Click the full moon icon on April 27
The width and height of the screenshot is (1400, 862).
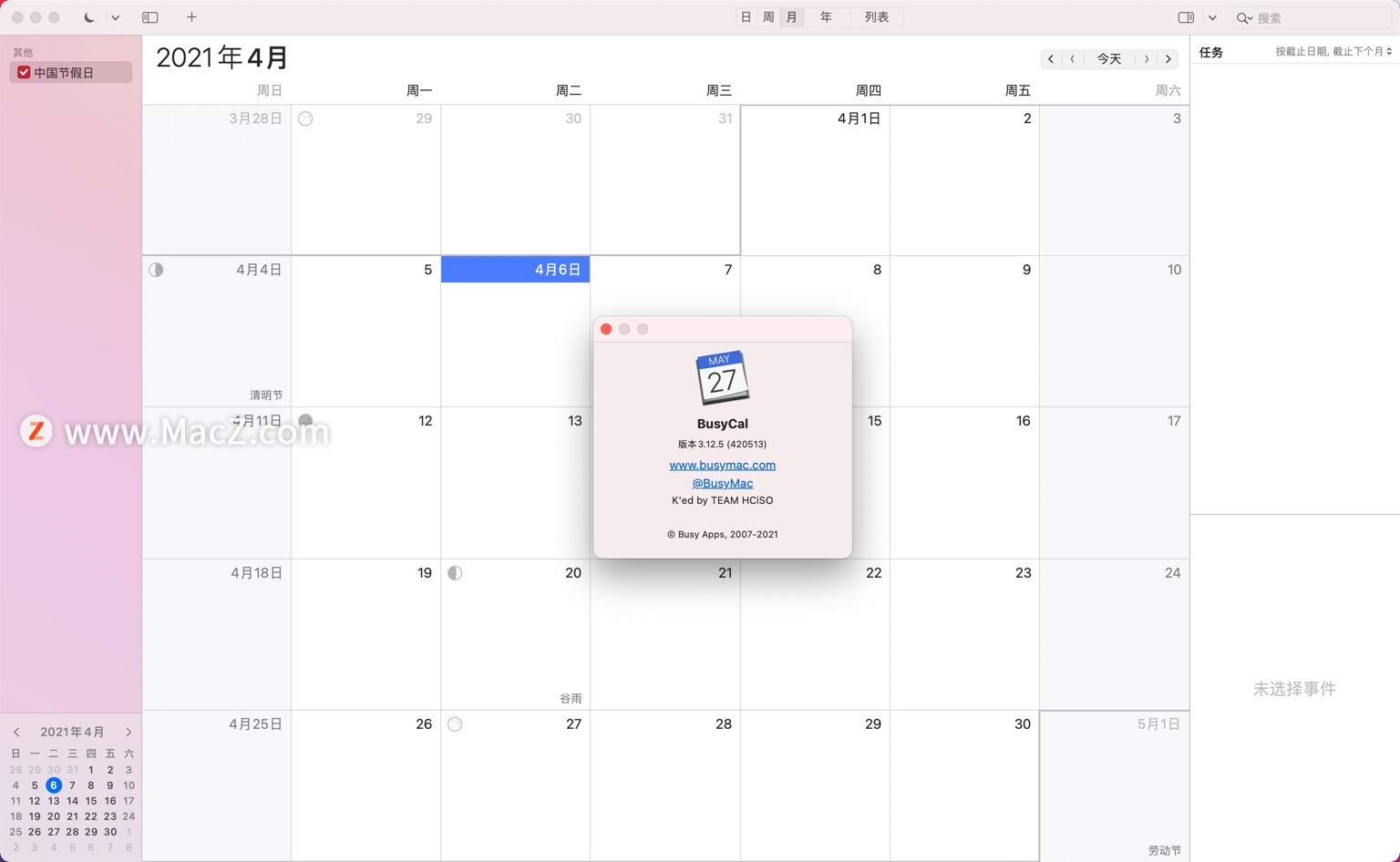(x=455, y=724)
